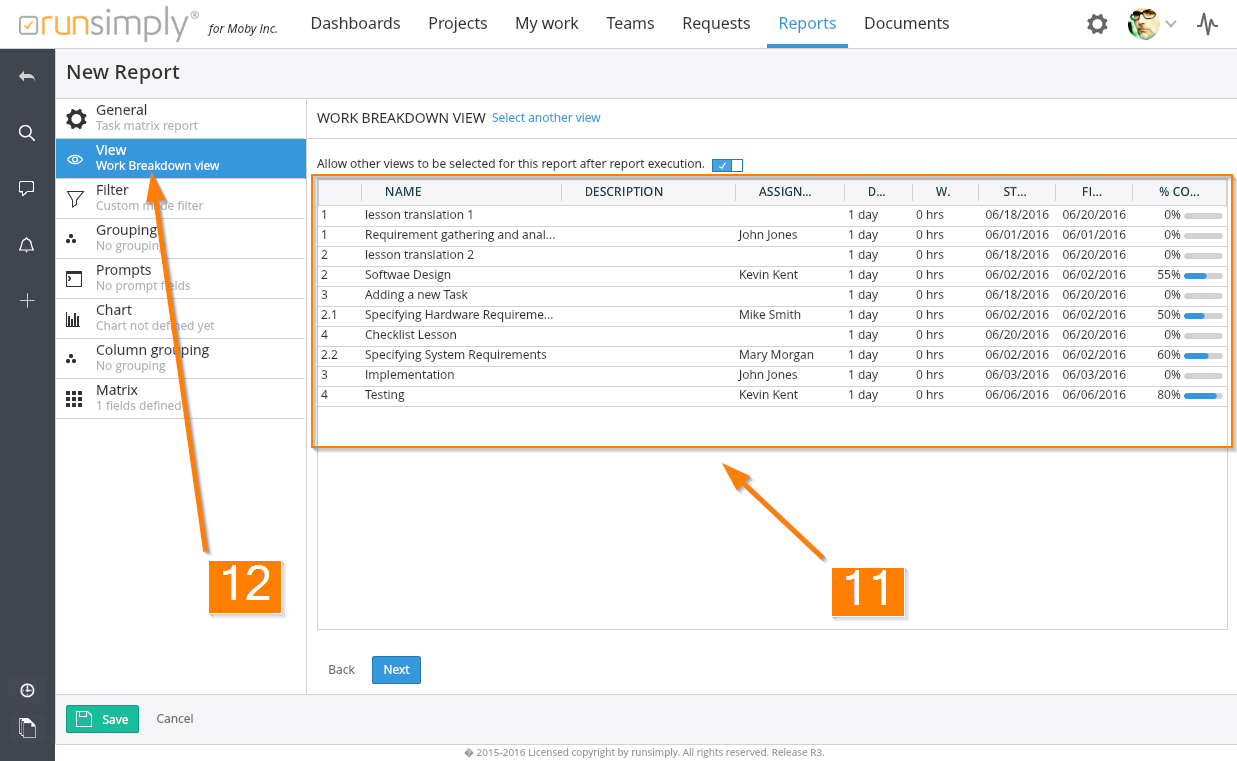
Task: Click the Select another view link
Action: 546,118
